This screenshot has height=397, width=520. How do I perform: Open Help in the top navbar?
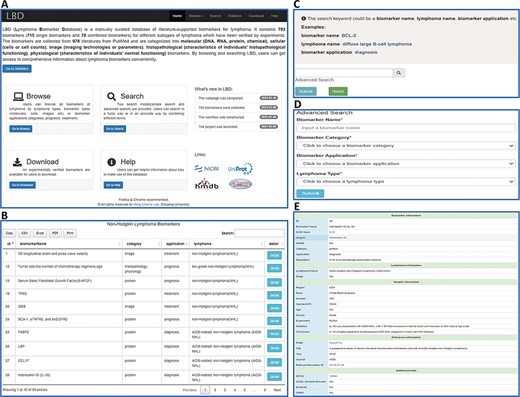(274, 16)
